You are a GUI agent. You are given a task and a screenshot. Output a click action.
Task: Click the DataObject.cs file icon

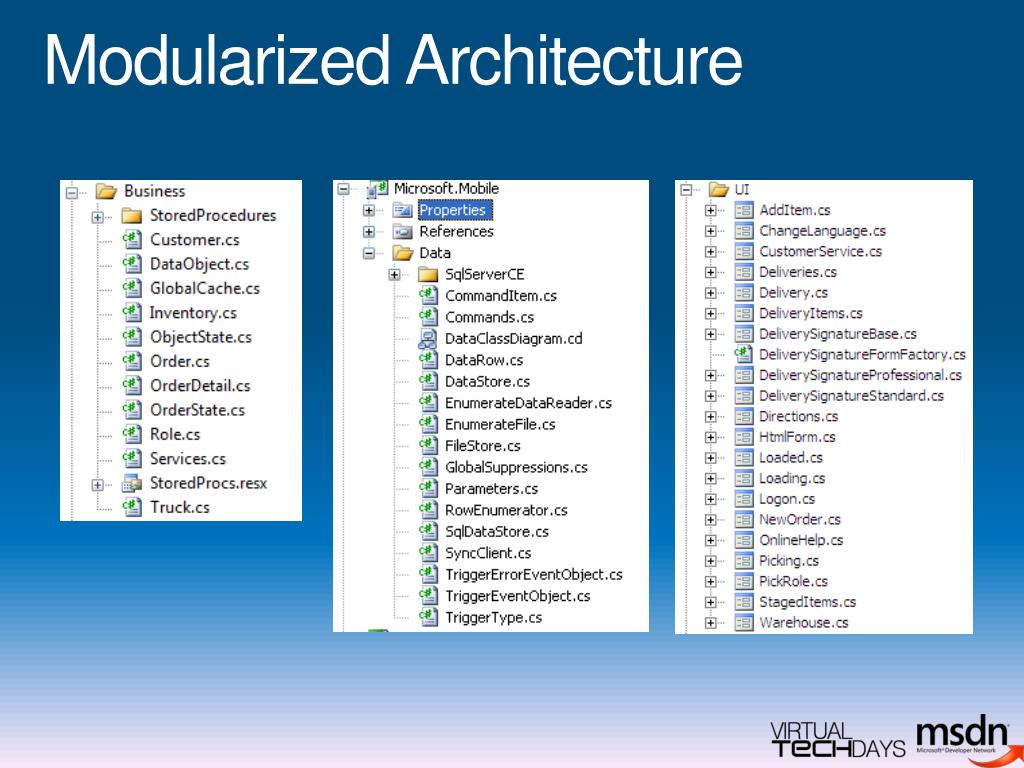click(132, 264)
